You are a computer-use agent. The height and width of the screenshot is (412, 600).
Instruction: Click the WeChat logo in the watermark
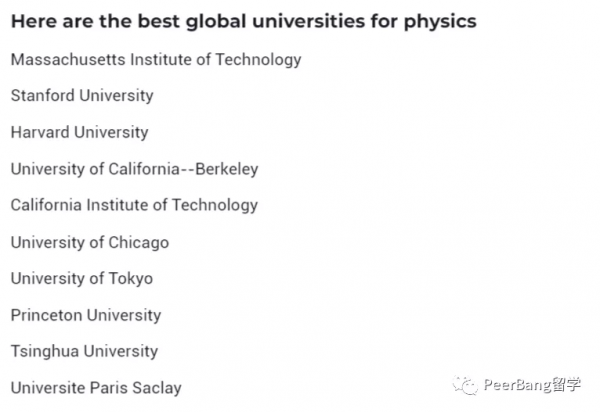(x=465, y=387)
